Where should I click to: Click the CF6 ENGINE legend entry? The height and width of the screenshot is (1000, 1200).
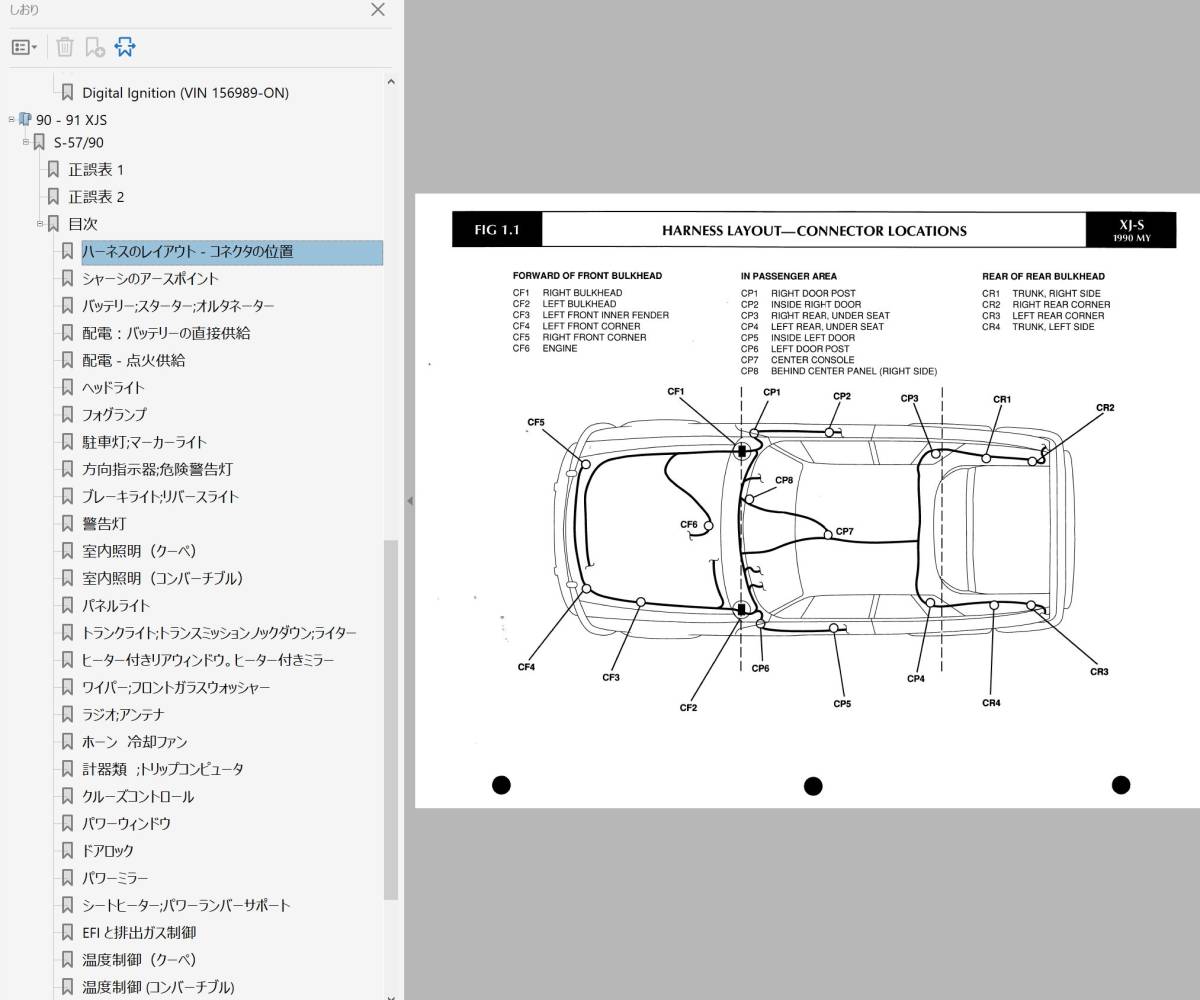pos(545,349)
